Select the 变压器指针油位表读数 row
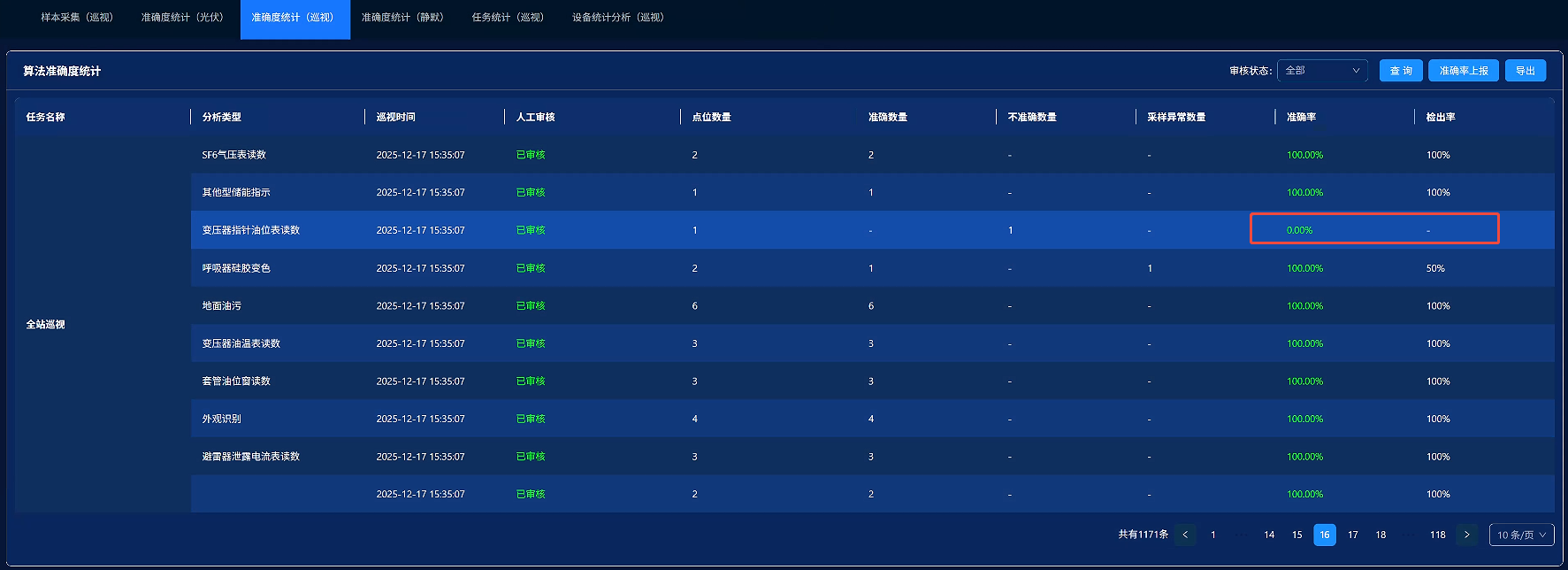 tap(251, 230)
